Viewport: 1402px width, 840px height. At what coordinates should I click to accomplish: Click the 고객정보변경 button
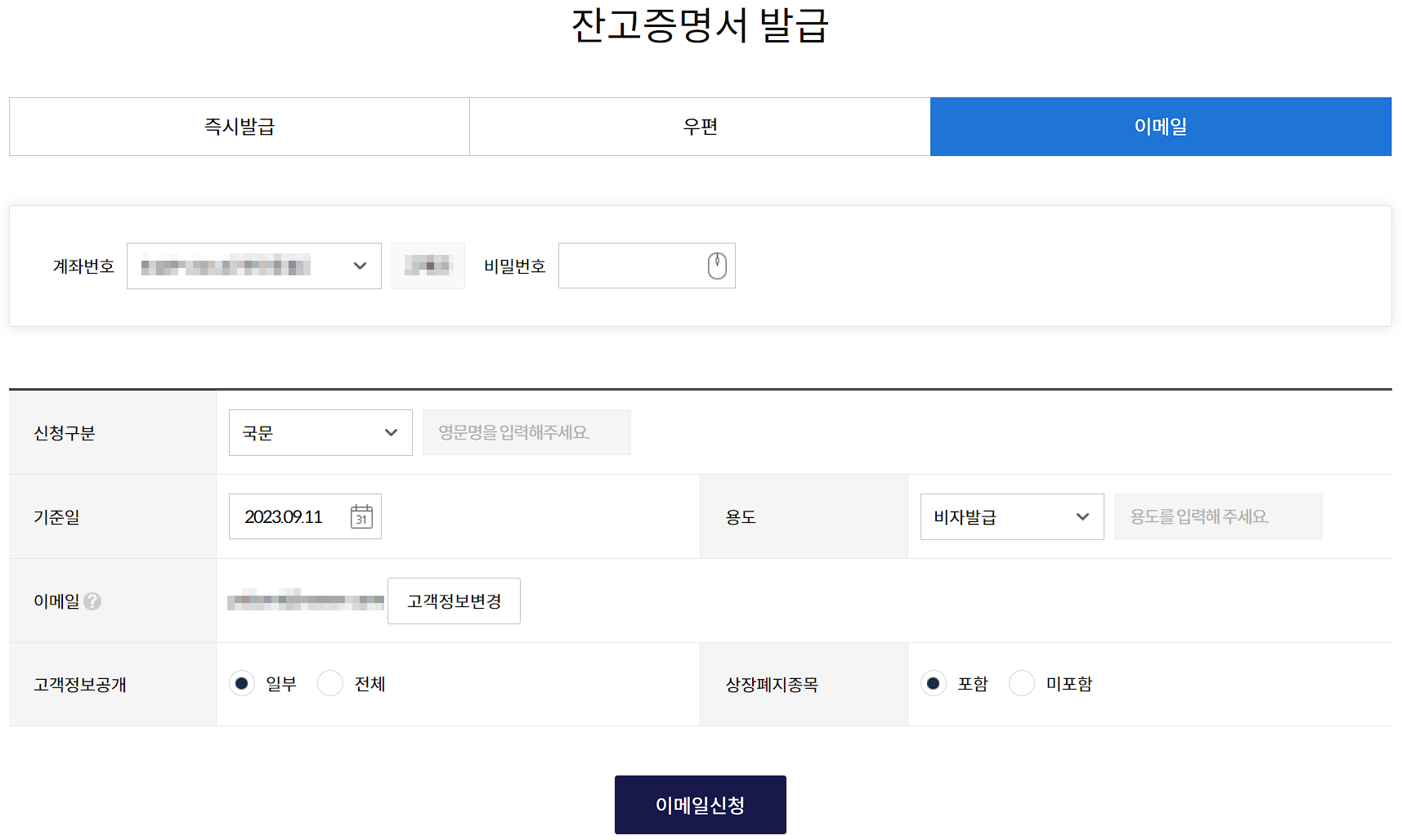click(454, 601)
